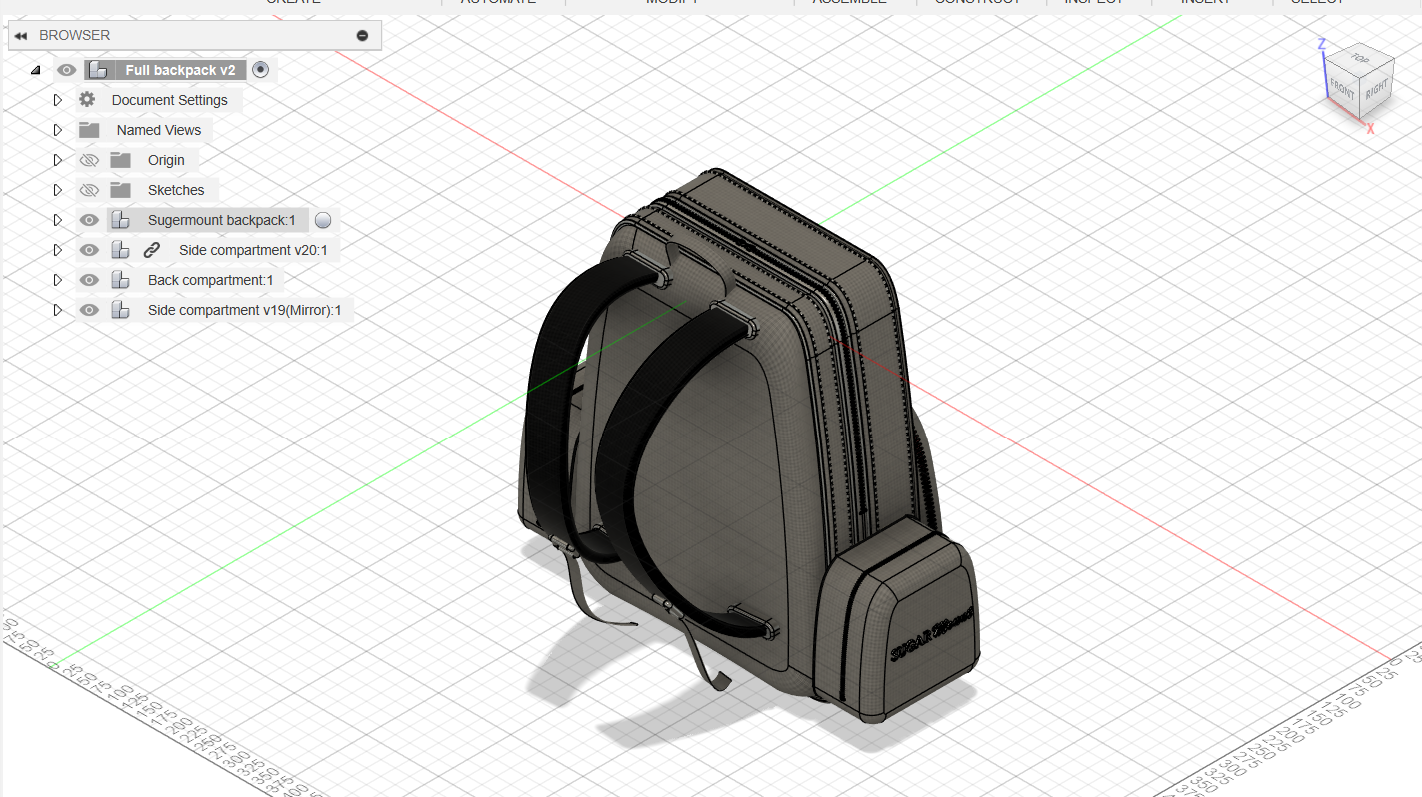Expand the Side compartment v20:1 component

tap(57, 250)
